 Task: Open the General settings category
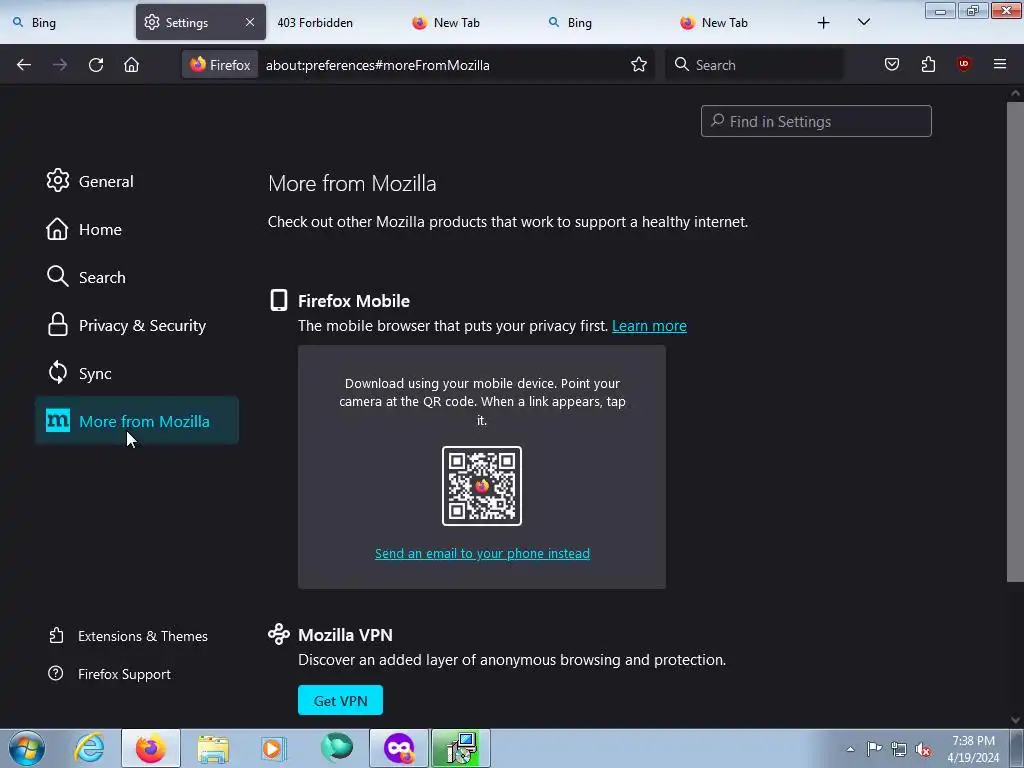[x=137, y=181]
